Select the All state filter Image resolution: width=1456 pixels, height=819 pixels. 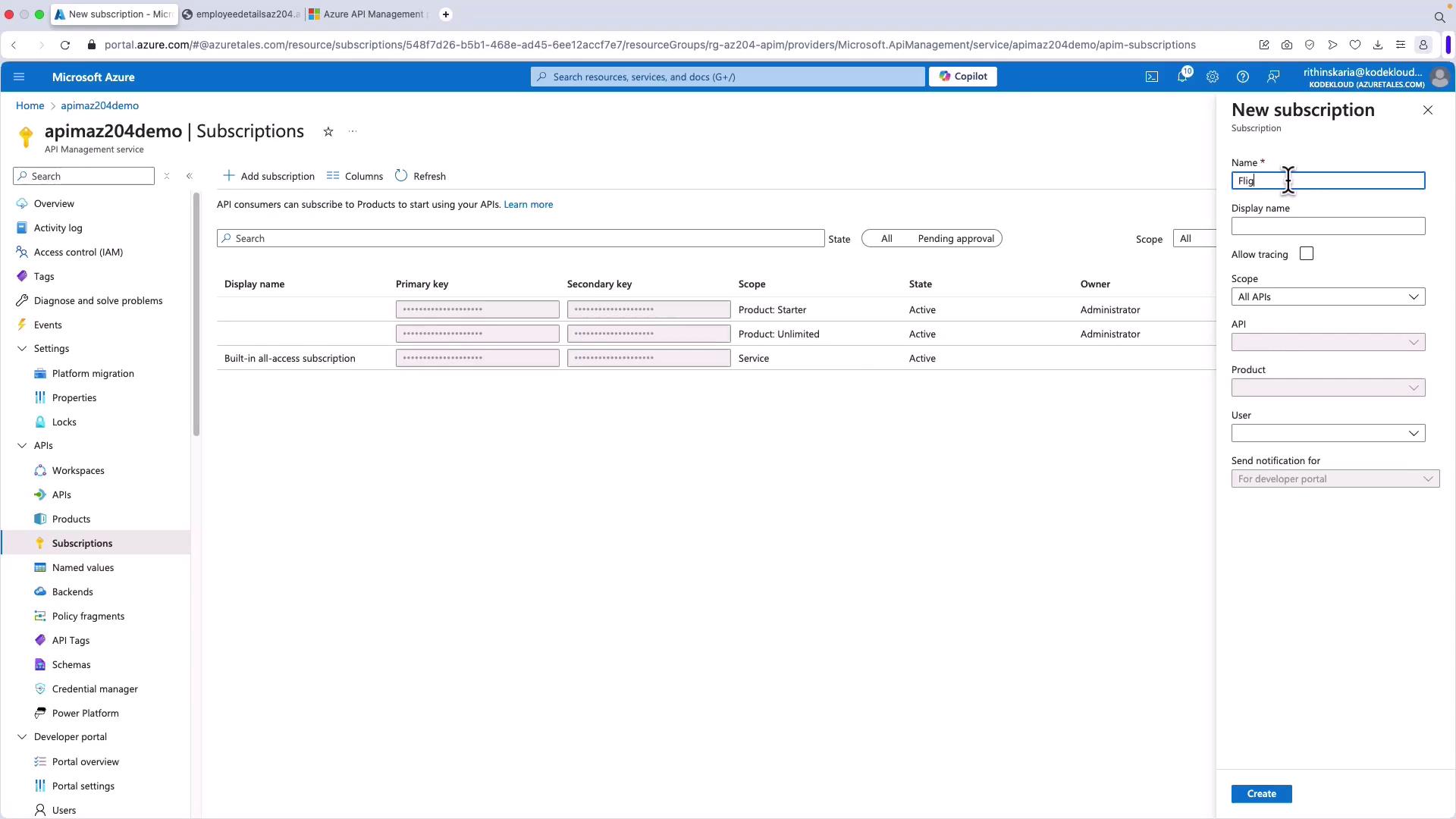pyautogui.click(x=886, y=239)
